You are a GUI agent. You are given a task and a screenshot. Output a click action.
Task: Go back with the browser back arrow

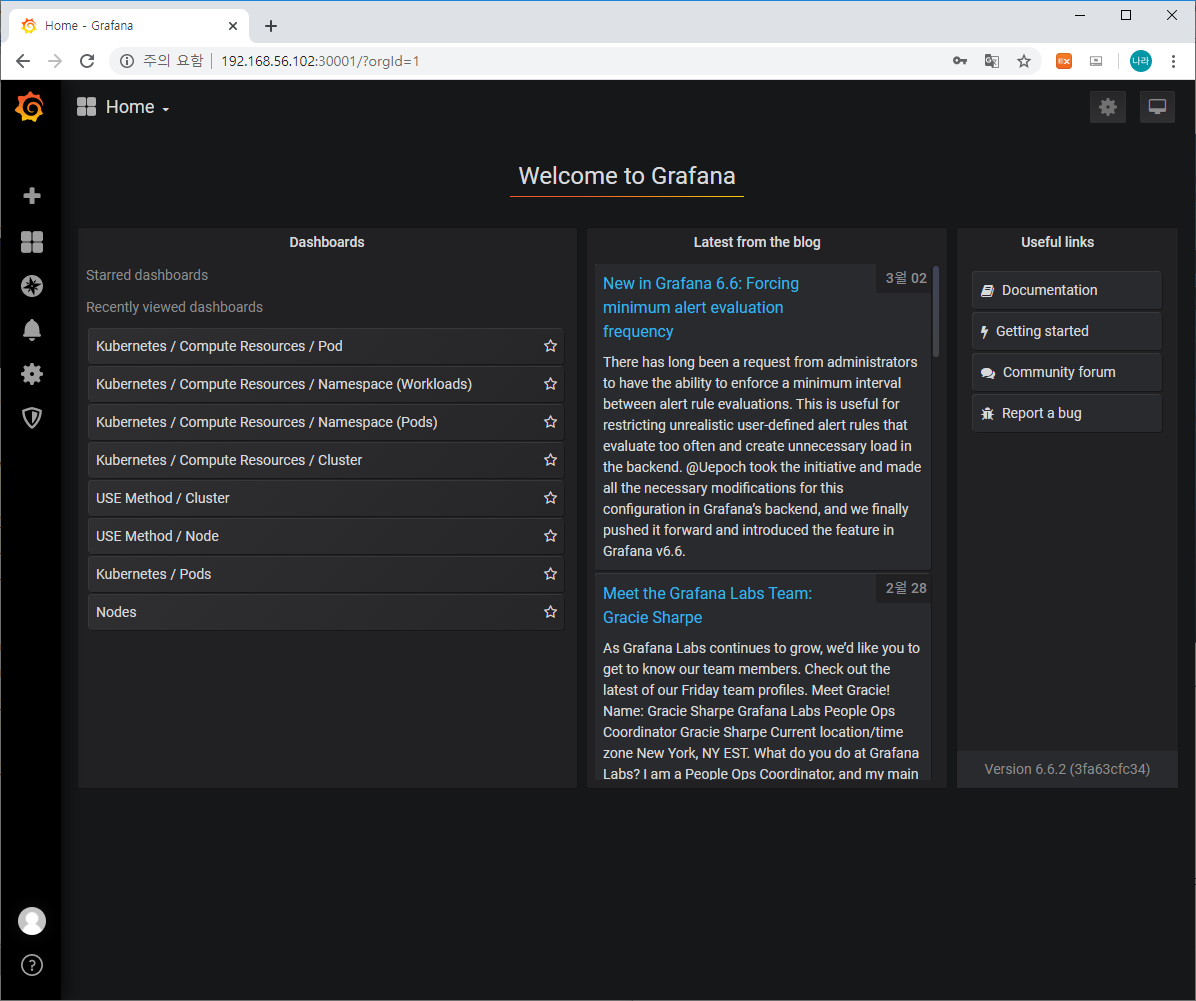pyautogui.click(x=23, y=61)
